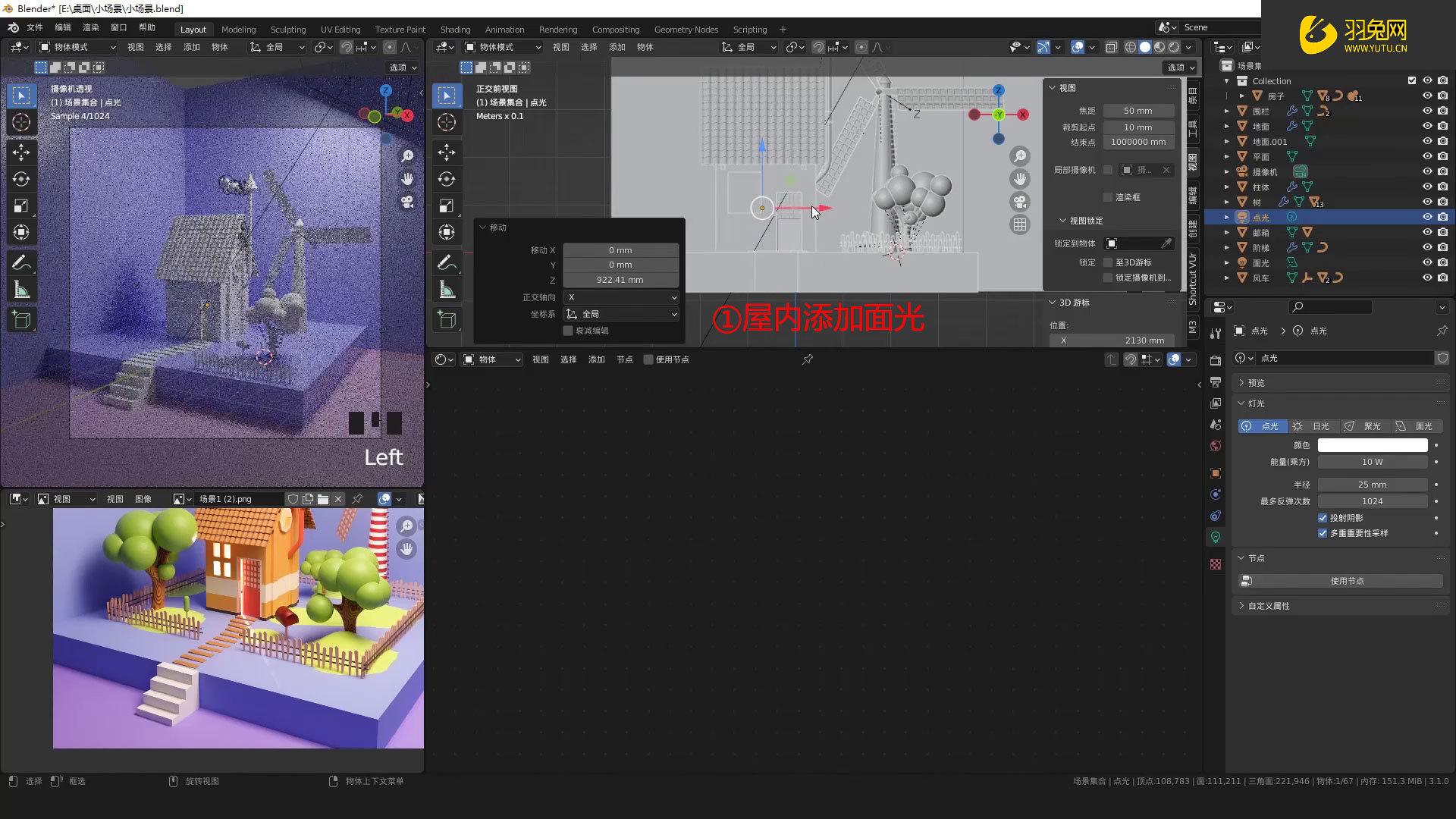Click the 移动 Z 922.41 mm field
Screen dimensions: 1456x819
621,280
